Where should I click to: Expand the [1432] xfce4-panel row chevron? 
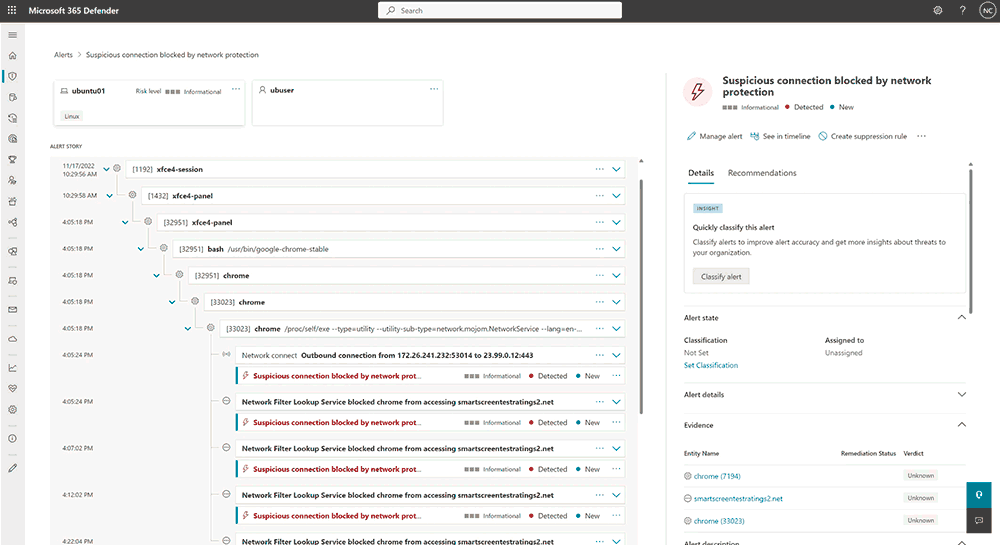(x=616, y=196)
